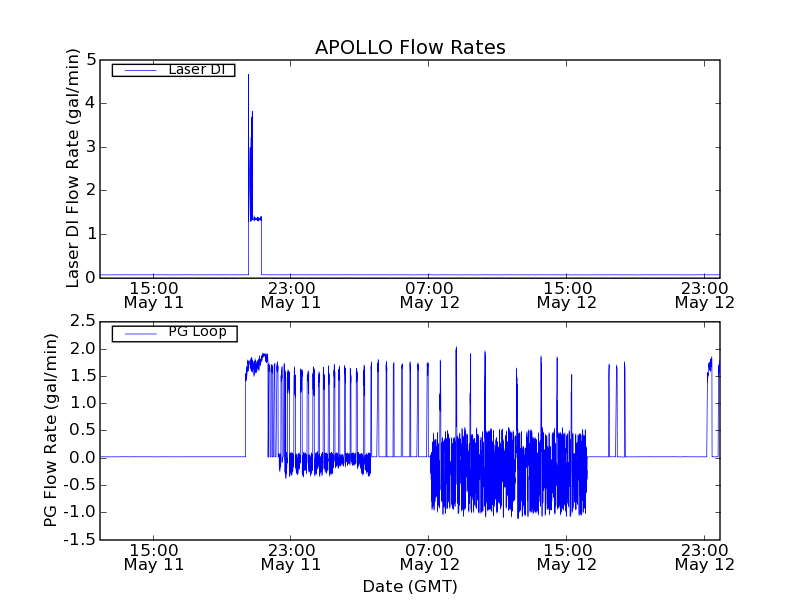The width and height of the screenshot is (800, 600).
Task: Click the '0' tick label on the top plot
Action: point(91,278)
